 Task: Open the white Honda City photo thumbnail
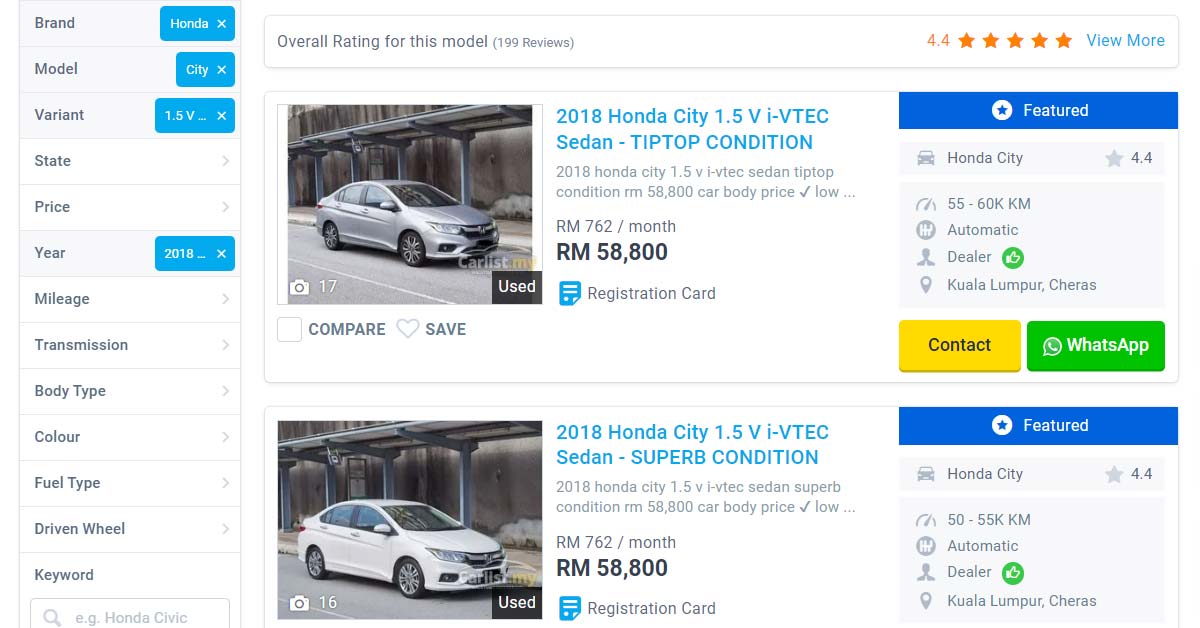coord(410,518)
